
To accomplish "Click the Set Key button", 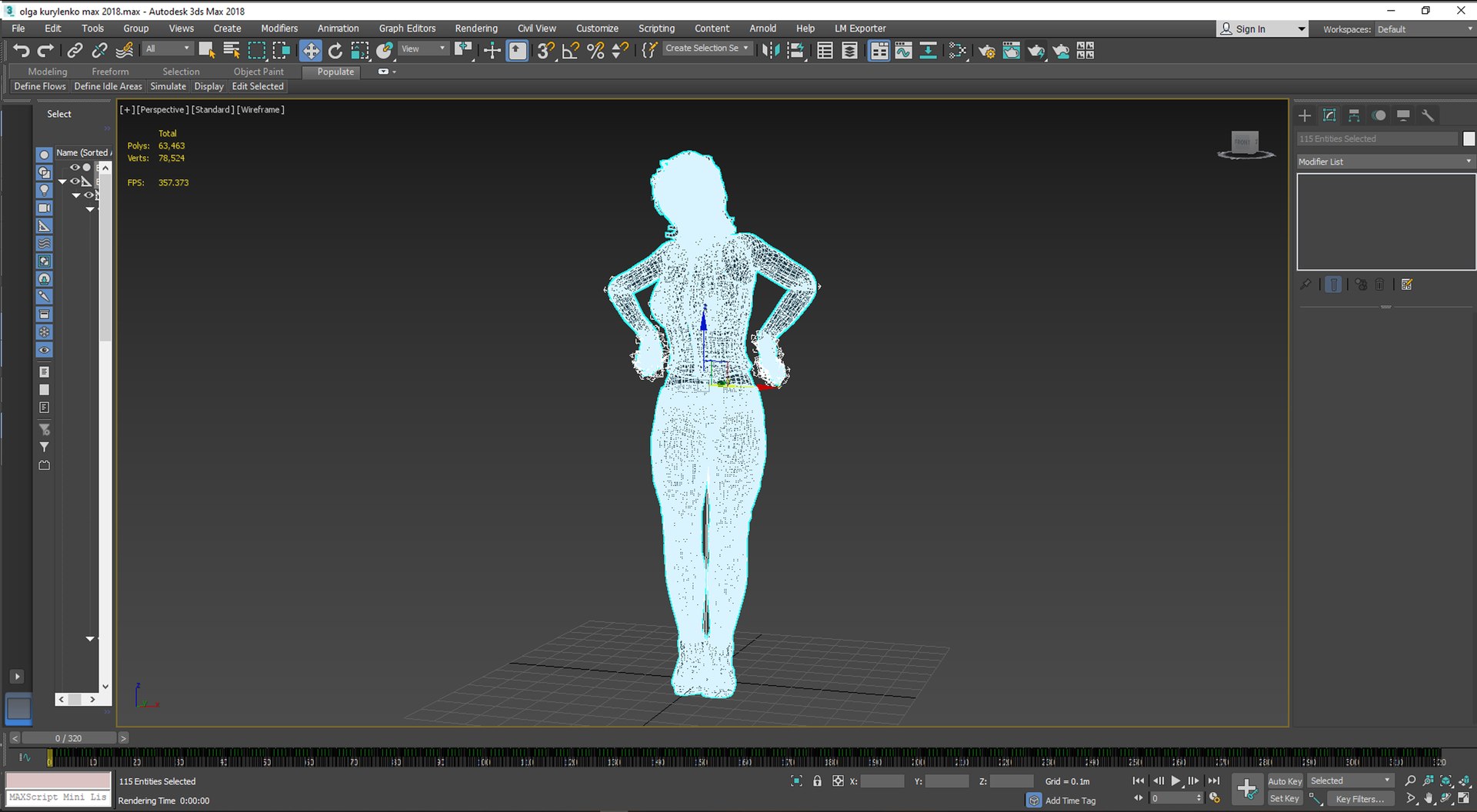I will [1285, 799].
